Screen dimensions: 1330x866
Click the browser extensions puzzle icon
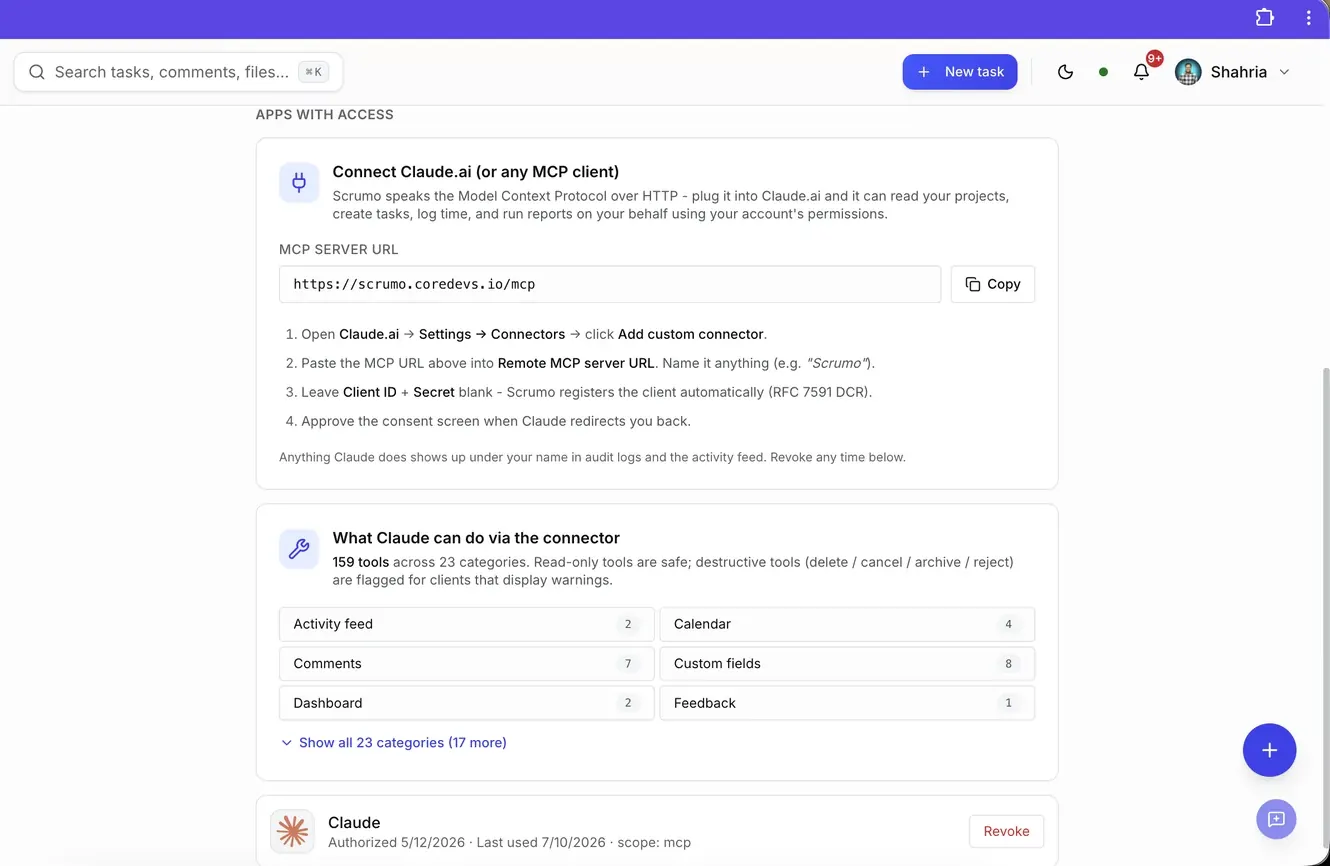click(1265, 17)
